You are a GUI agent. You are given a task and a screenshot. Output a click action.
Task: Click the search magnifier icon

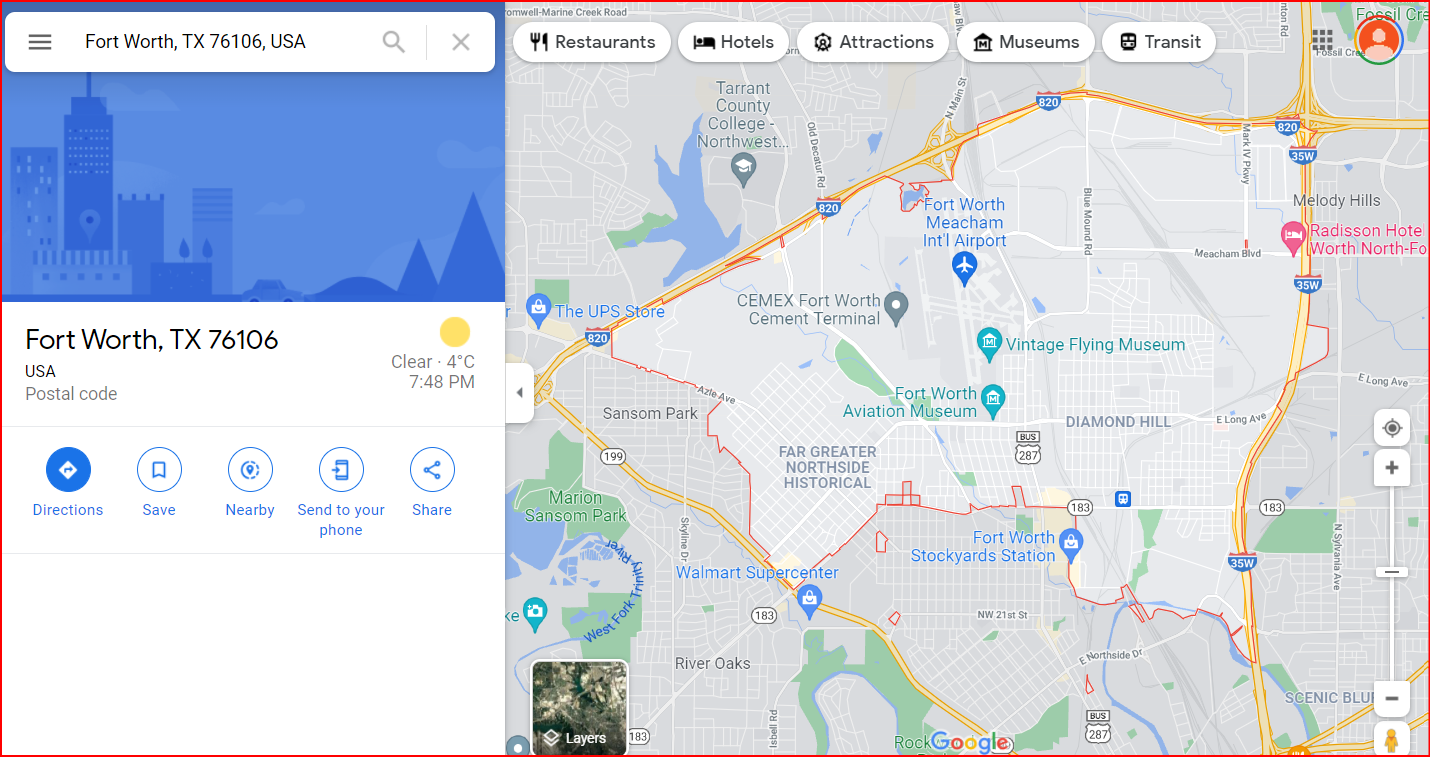(394, 42)
